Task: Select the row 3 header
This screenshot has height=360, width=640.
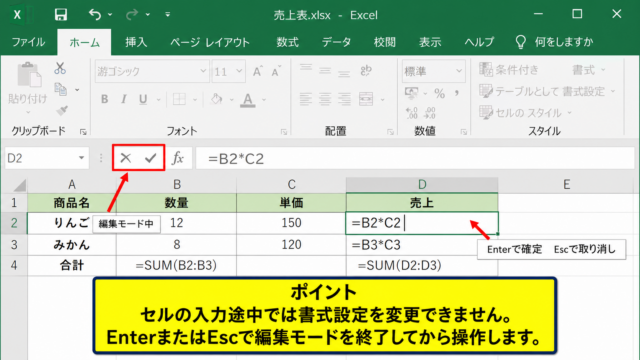Action: 14,245
